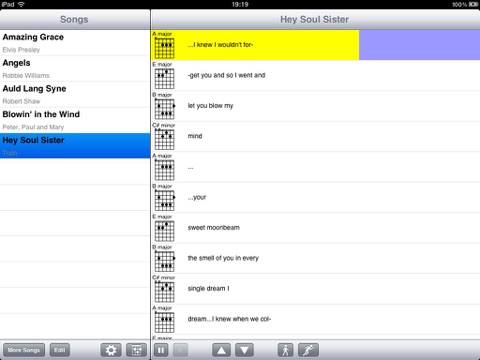Open the chord diagram library button

click(136, 350)
